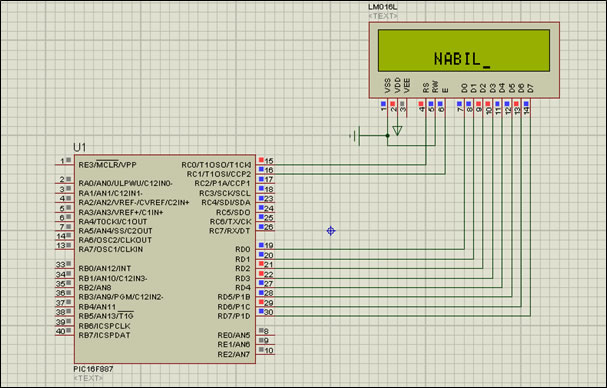Click the RD0 pin label
This screenshot has width=607, height=388.
[243, 249]
